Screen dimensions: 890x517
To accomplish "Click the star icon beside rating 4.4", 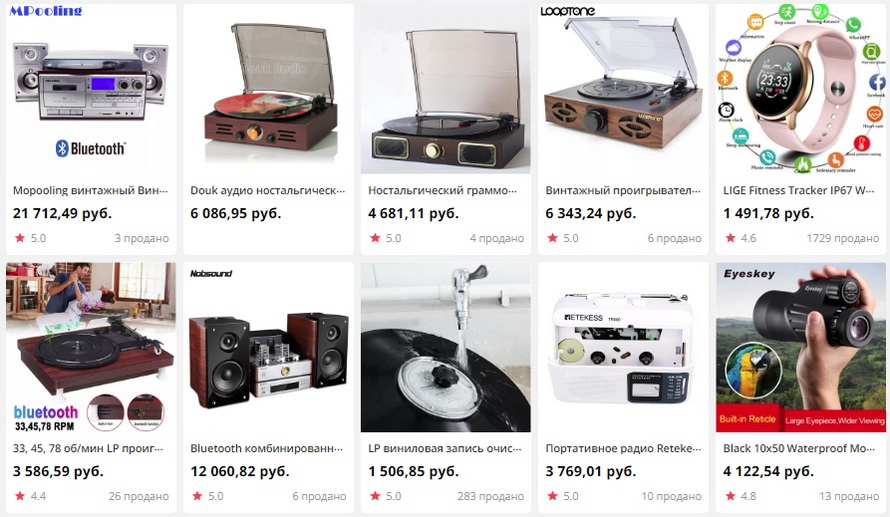I will tap(20, 496).
